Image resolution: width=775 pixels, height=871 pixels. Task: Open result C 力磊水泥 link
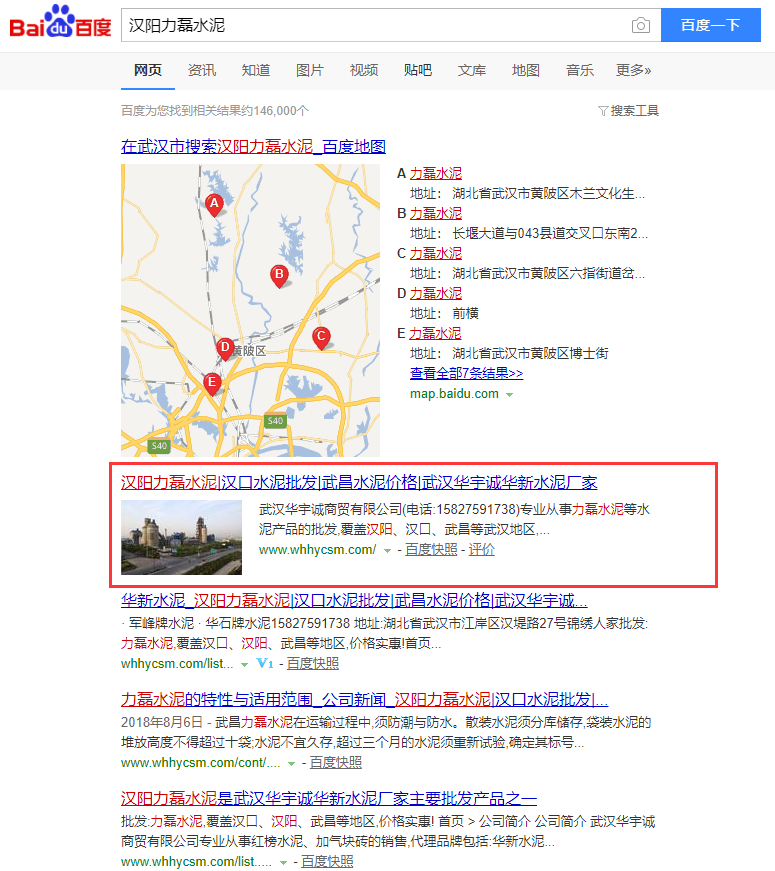(436, 253)
